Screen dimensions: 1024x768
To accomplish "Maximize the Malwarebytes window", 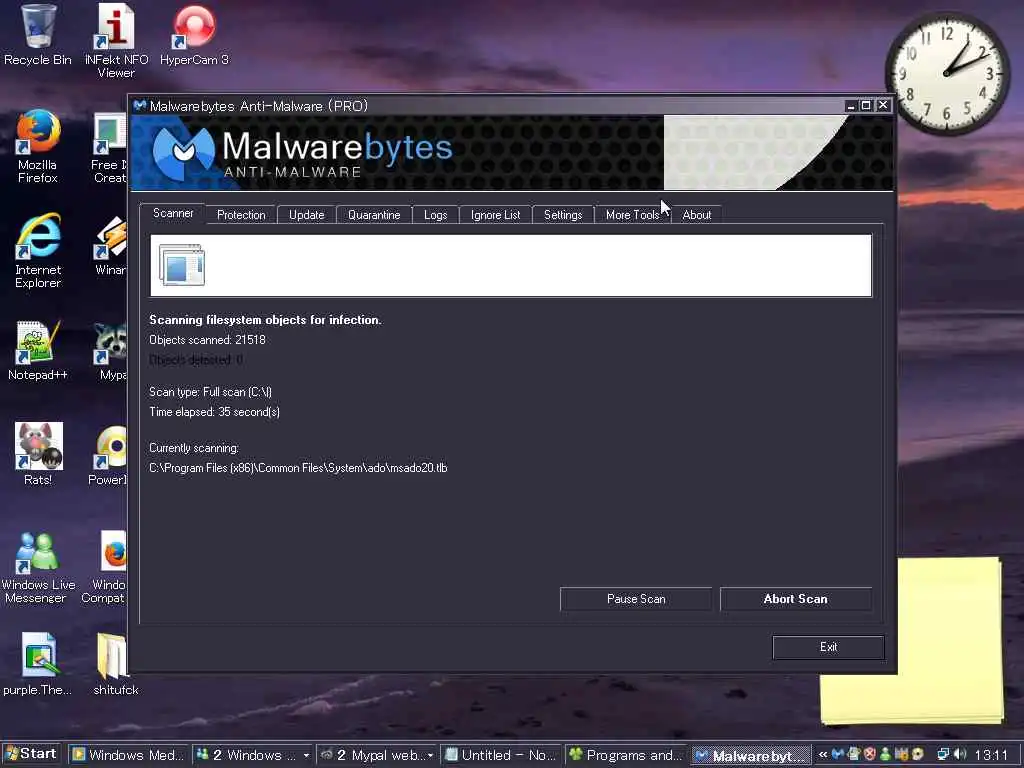I will (866, 105).
